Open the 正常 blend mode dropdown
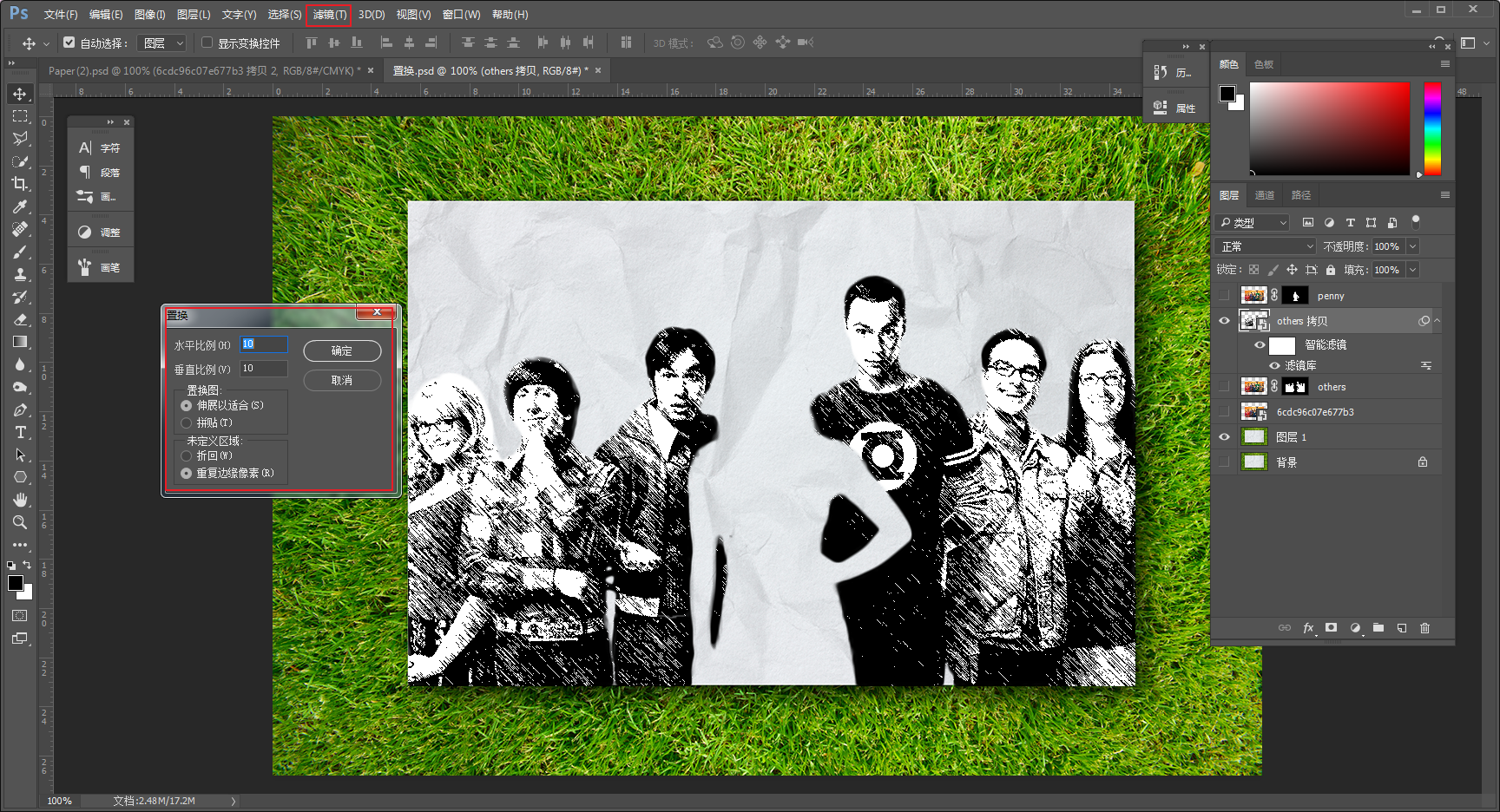The height and width of the screenshot is (812, 1500). (x=1266, y=246)
